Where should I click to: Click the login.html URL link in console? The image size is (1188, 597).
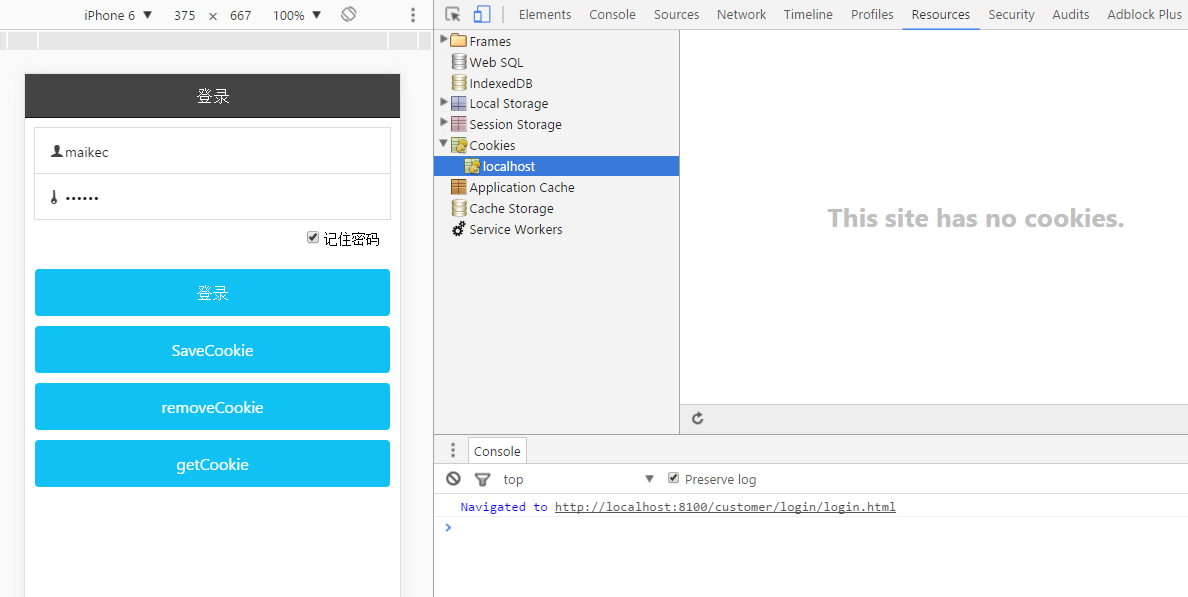(725, 507)
